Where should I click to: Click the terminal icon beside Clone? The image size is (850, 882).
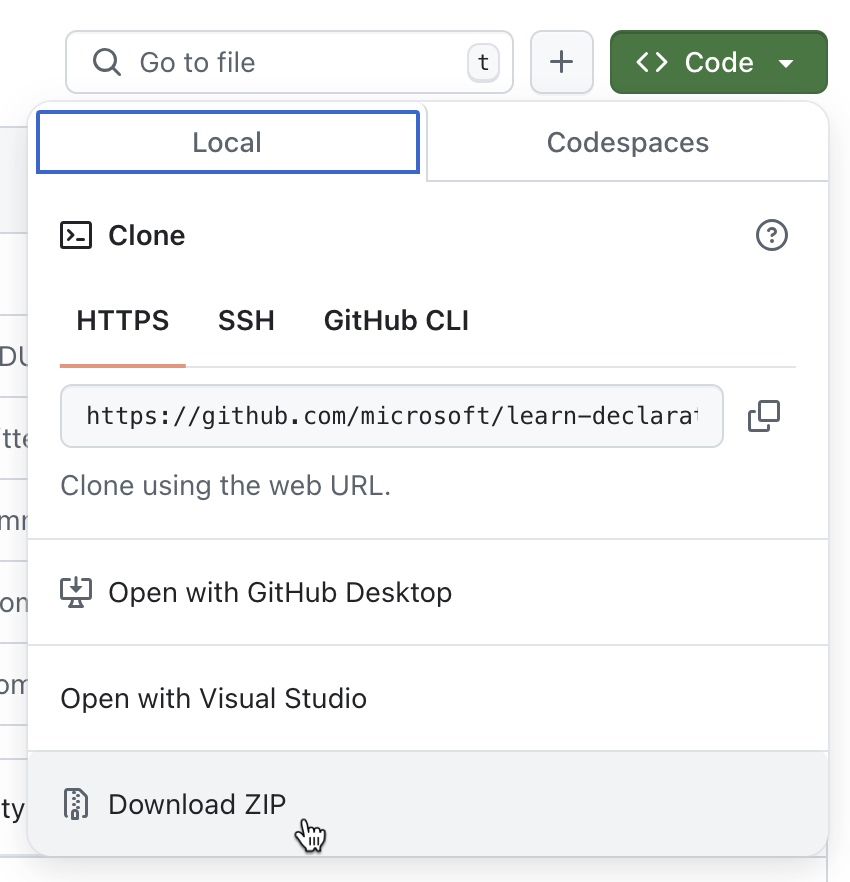tap(76, 235)
